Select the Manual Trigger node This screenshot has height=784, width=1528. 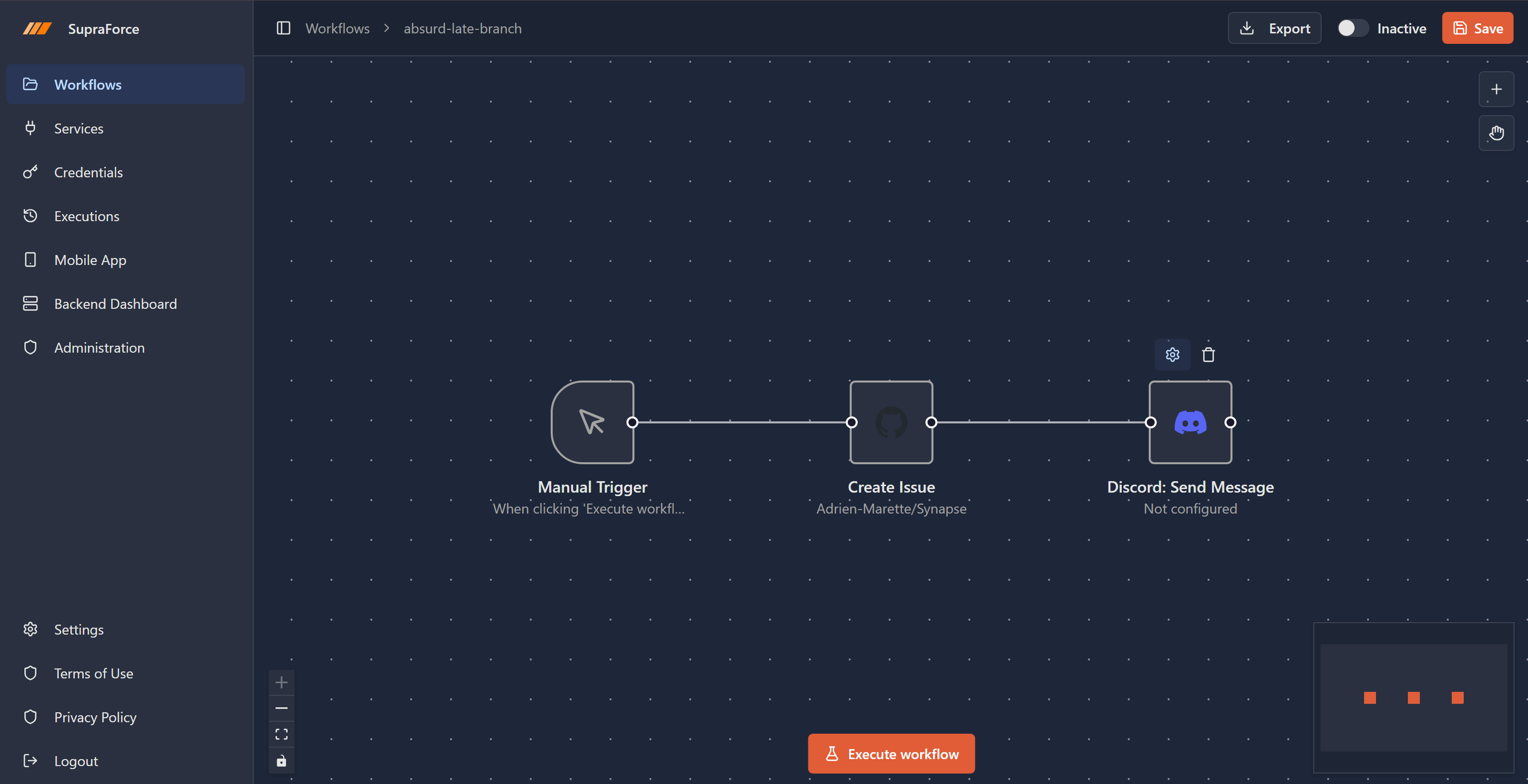click(592, 422)
